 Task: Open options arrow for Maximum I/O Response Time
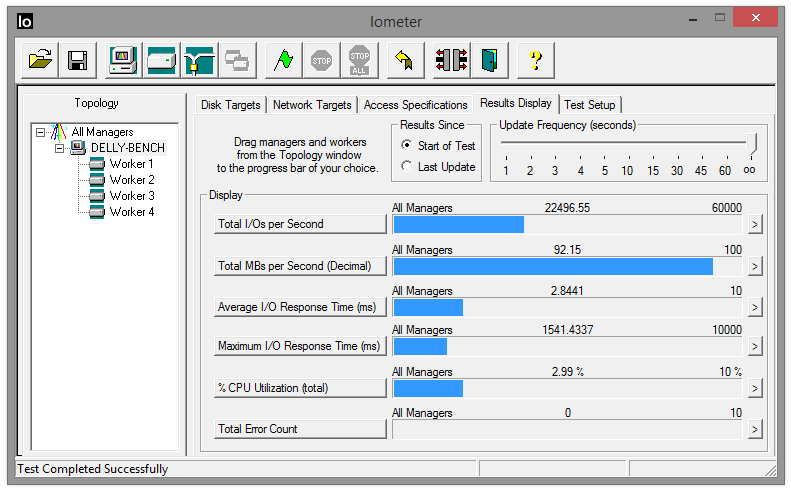[x=755, y=346]
